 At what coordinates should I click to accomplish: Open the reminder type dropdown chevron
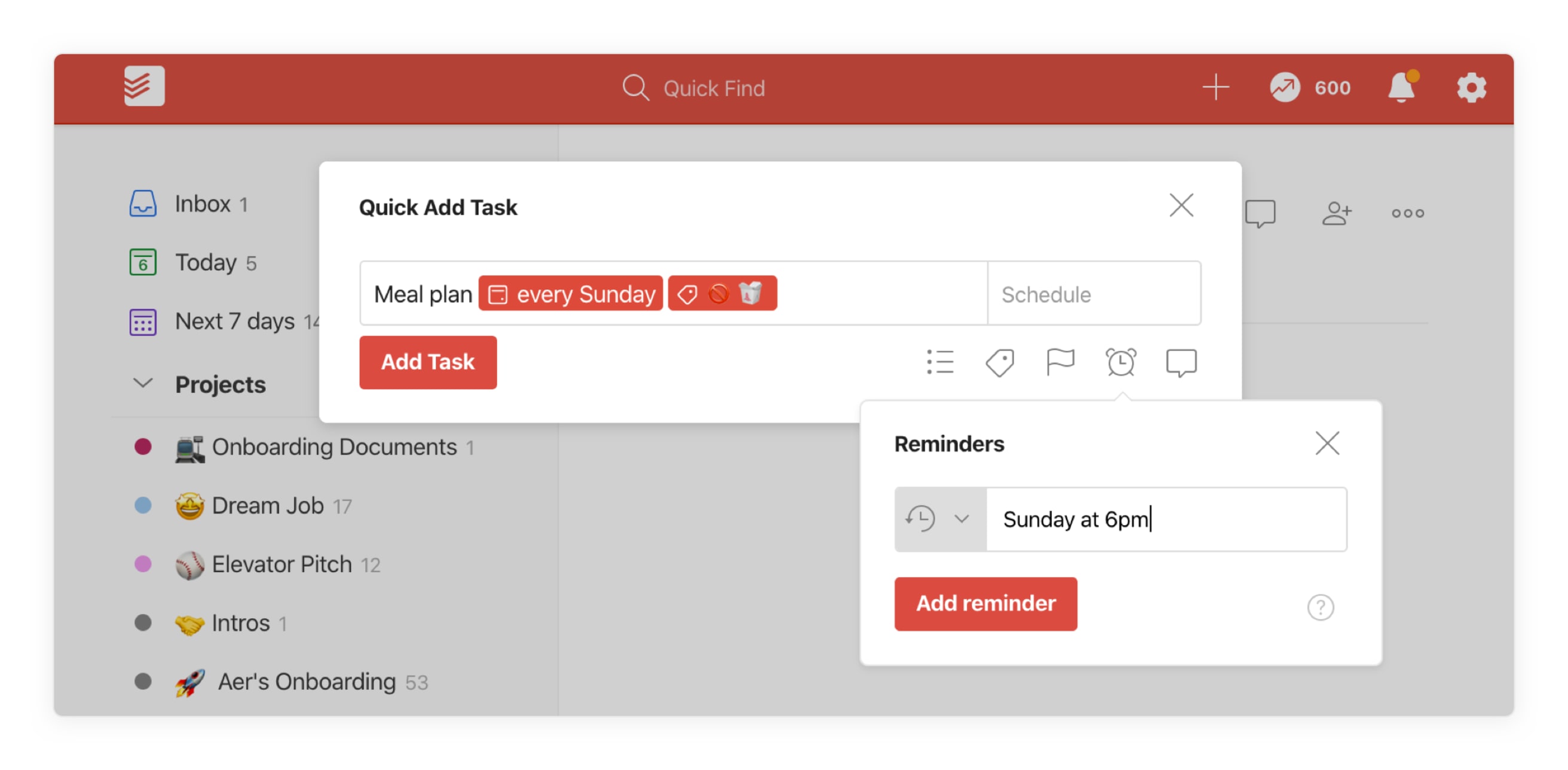pos(961,519)
